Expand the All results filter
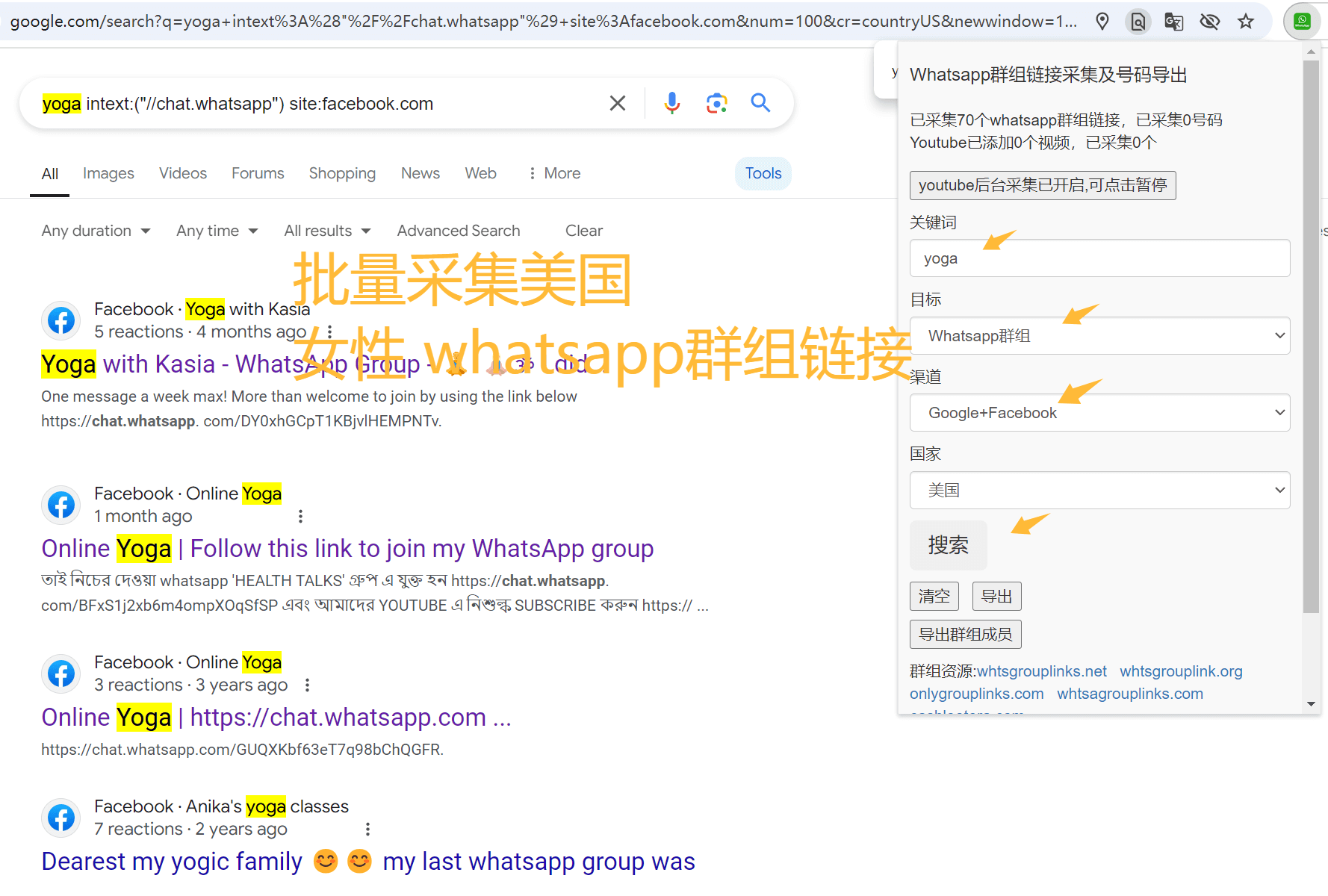Image resolution: width=1328 pixels, height=896 pixels. pos(327,231)
